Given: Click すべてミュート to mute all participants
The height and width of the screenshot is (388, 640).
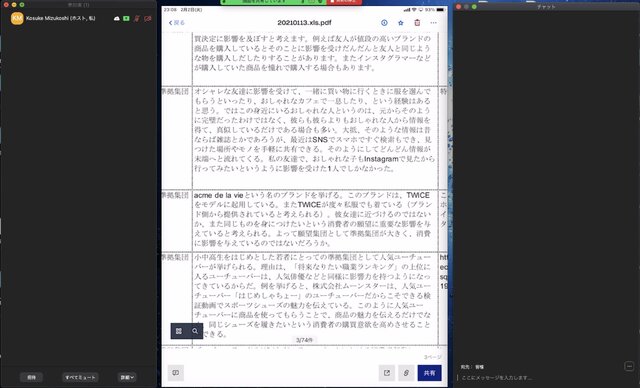Looking at the screenshot, I should pos(80,377).
